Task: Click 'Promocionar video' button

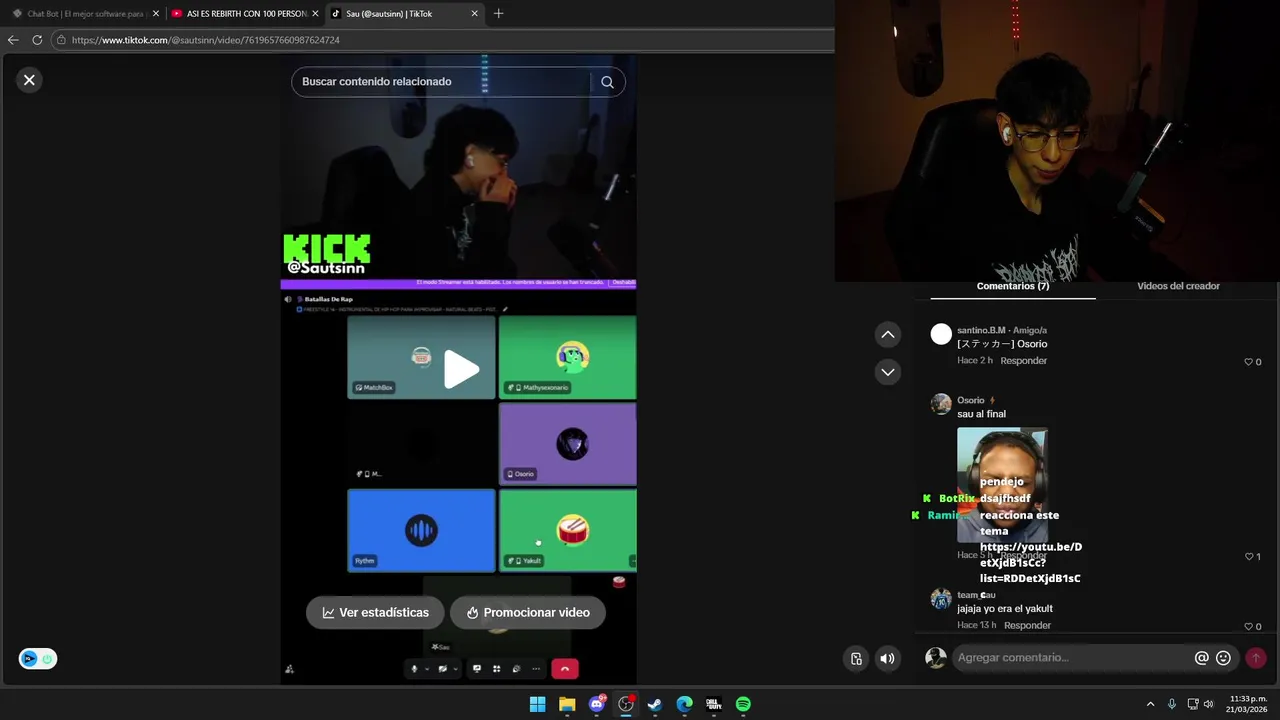Action: 528,612
